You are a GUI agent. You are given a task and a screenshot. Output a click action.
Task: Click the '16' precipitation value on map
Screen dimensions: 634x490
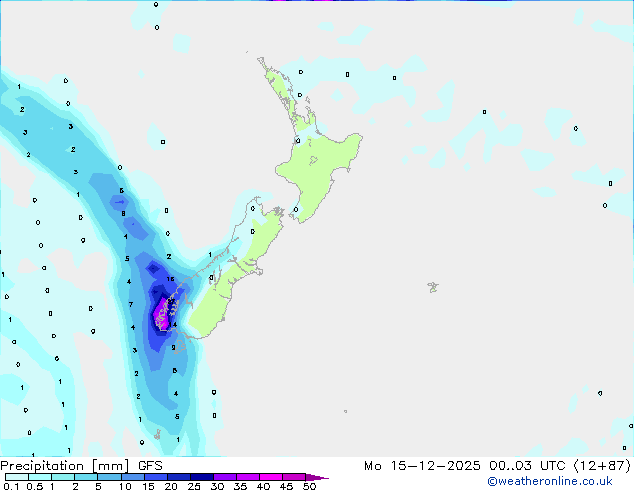pos(171,279)
